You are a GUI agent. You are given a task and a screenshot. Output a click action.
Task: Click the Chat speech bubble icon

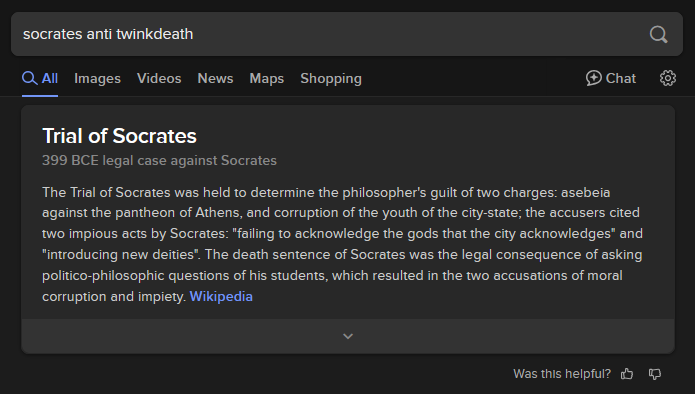tap(593, 78)
